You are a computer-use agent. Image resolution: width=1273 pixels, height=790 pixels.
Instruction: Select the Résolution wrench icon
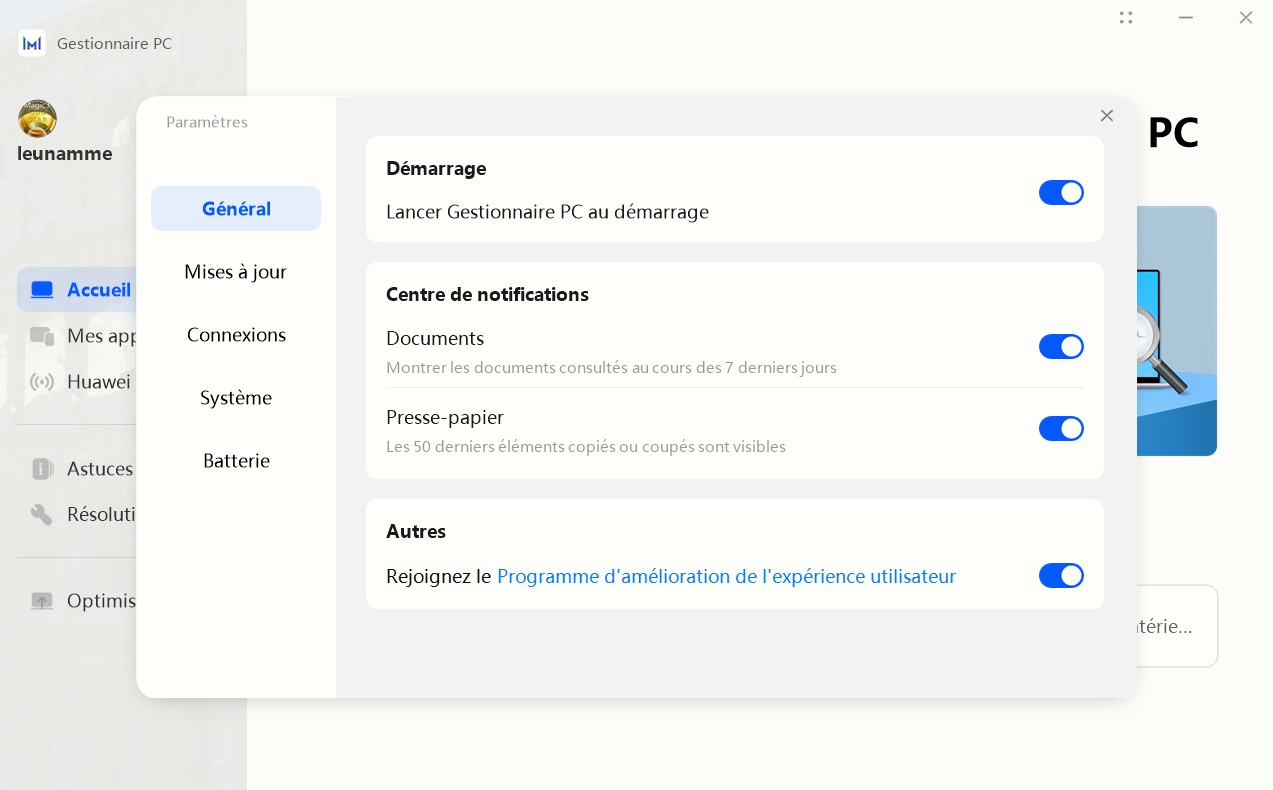click(42, 514)
